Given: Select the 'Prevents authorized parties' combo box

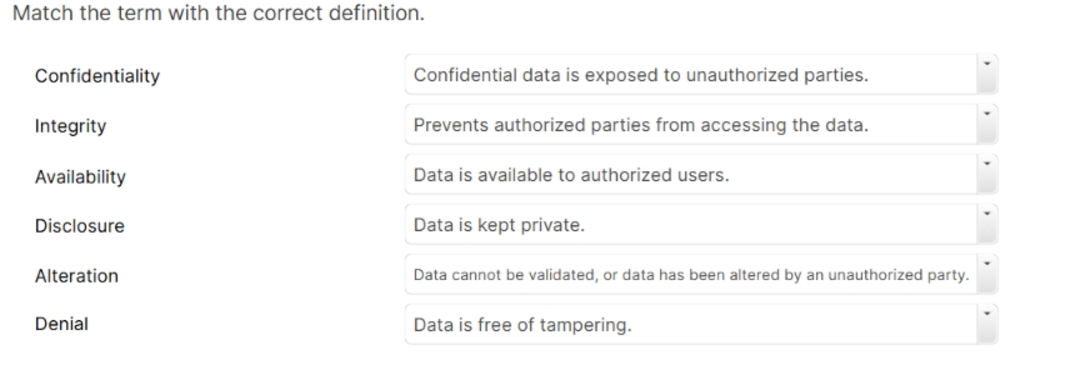Looking at the screenshot, I should click(x=701, y=124).
